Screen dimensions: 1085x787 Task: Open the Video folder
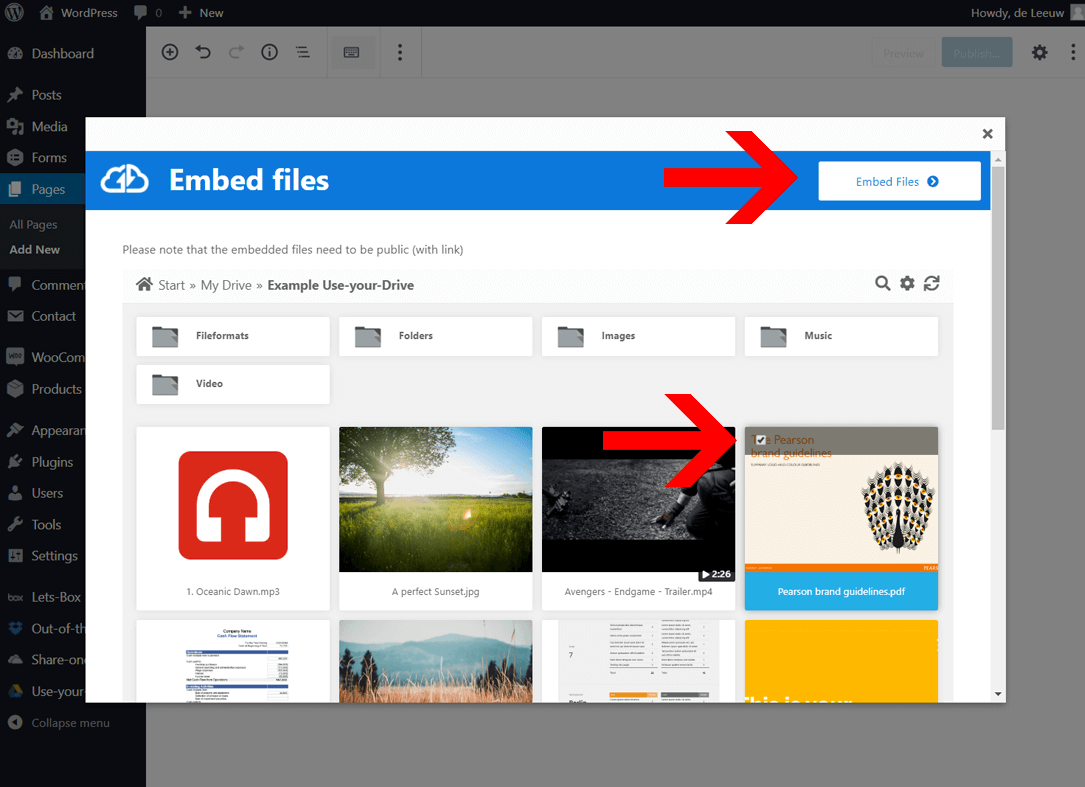point(232,384)
